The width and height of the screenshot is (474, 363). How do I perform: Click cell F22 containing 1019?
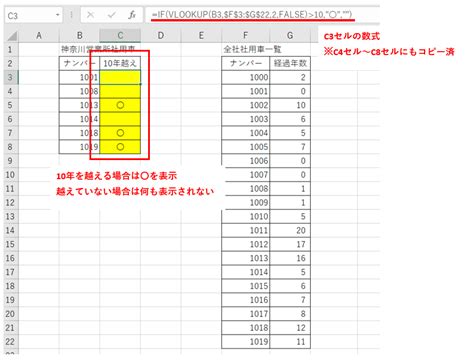pyautogui.click(x=246, y=342)
